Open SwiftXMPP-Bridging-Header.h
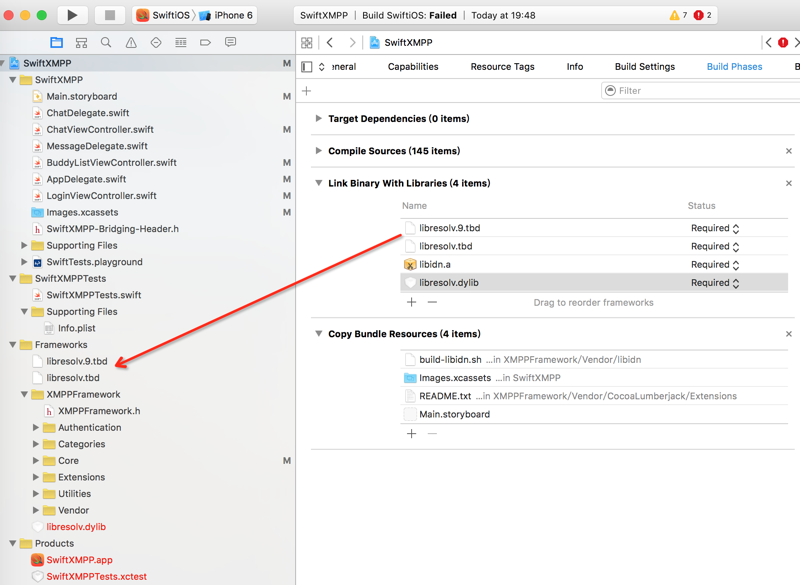The height and width of the screenshot is (585, 800). pos(113,229)
